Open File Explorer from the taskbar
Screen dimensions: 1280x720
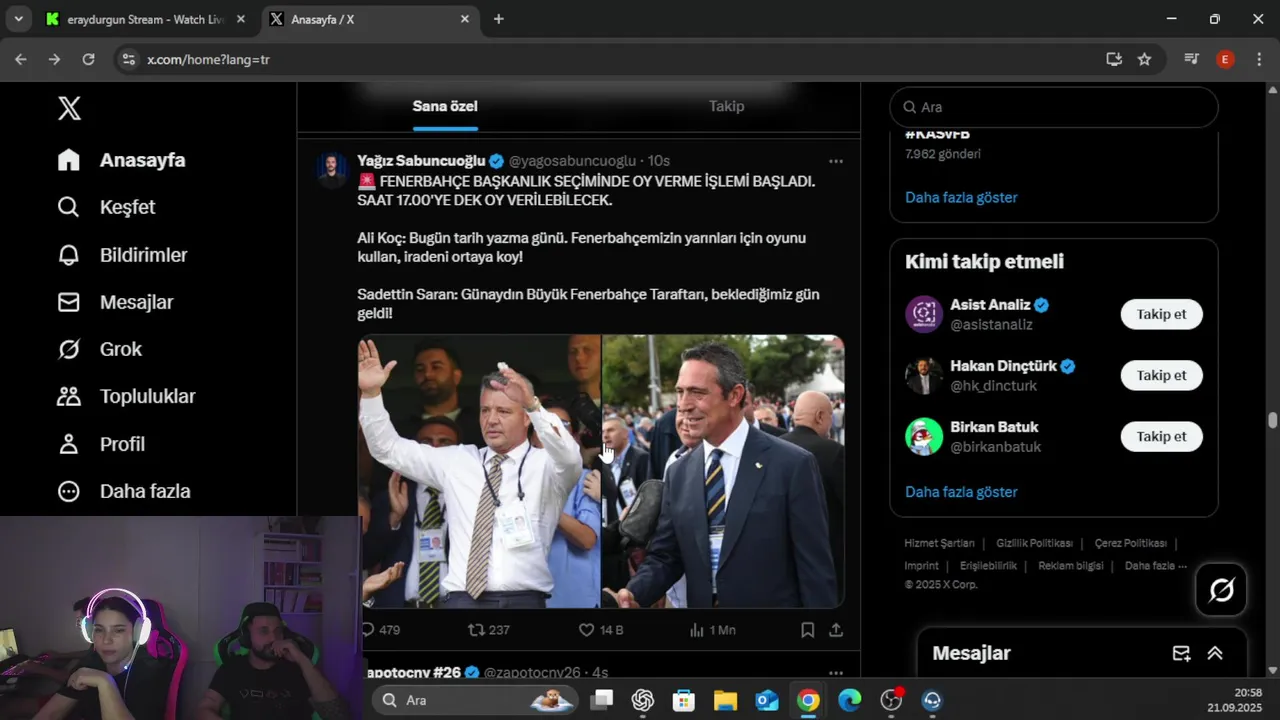[725, 700]
